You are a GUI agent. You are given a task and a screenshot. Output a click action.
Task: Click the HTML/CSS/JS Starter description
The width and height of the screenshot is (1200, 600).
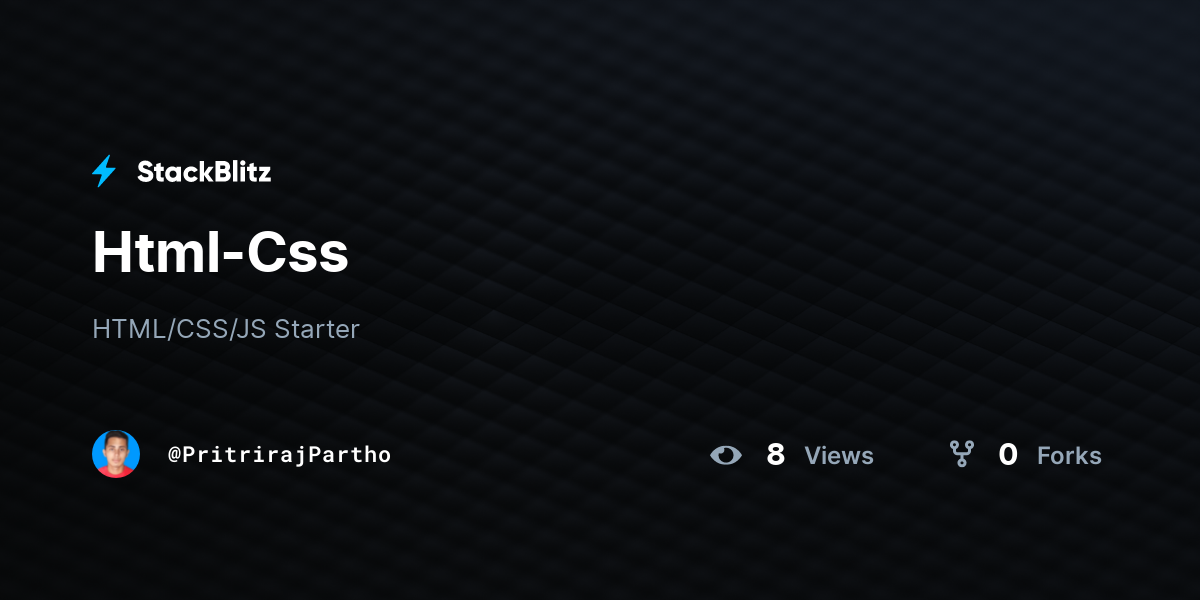point(226,329)
